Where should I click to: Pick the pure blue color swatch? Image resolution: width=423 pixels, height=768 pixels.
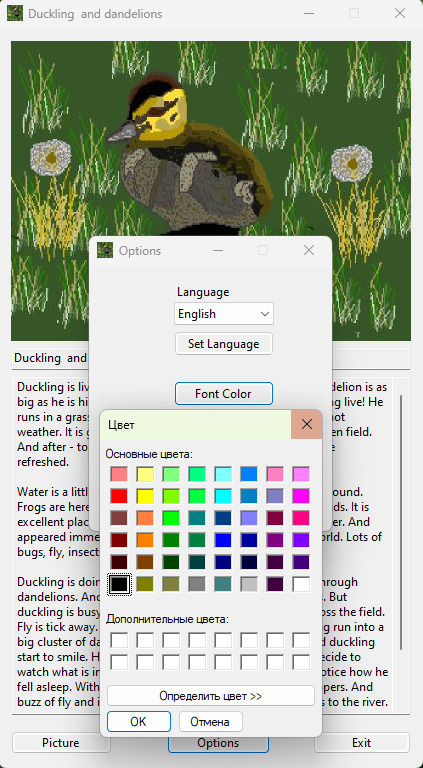tap(223, 540)
